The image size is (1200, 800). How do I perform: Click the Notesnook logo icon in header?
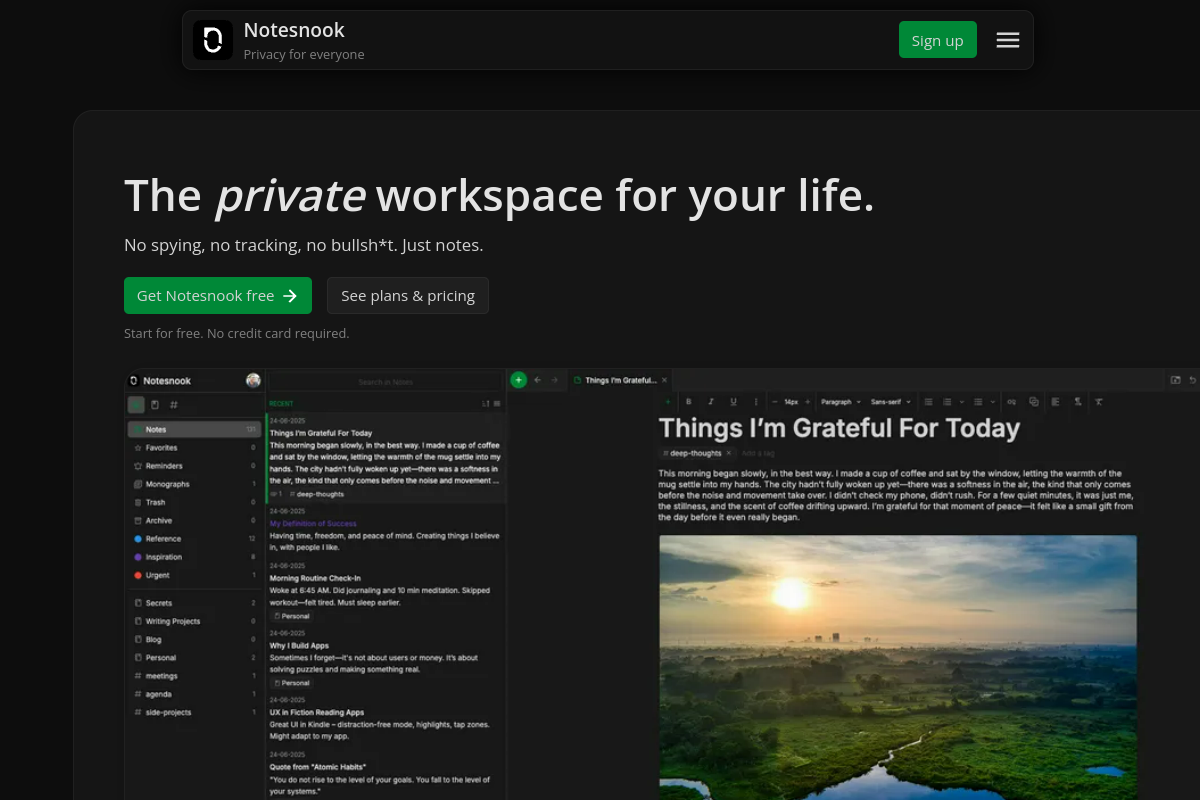pyautogui.click(x=212, y=40)
